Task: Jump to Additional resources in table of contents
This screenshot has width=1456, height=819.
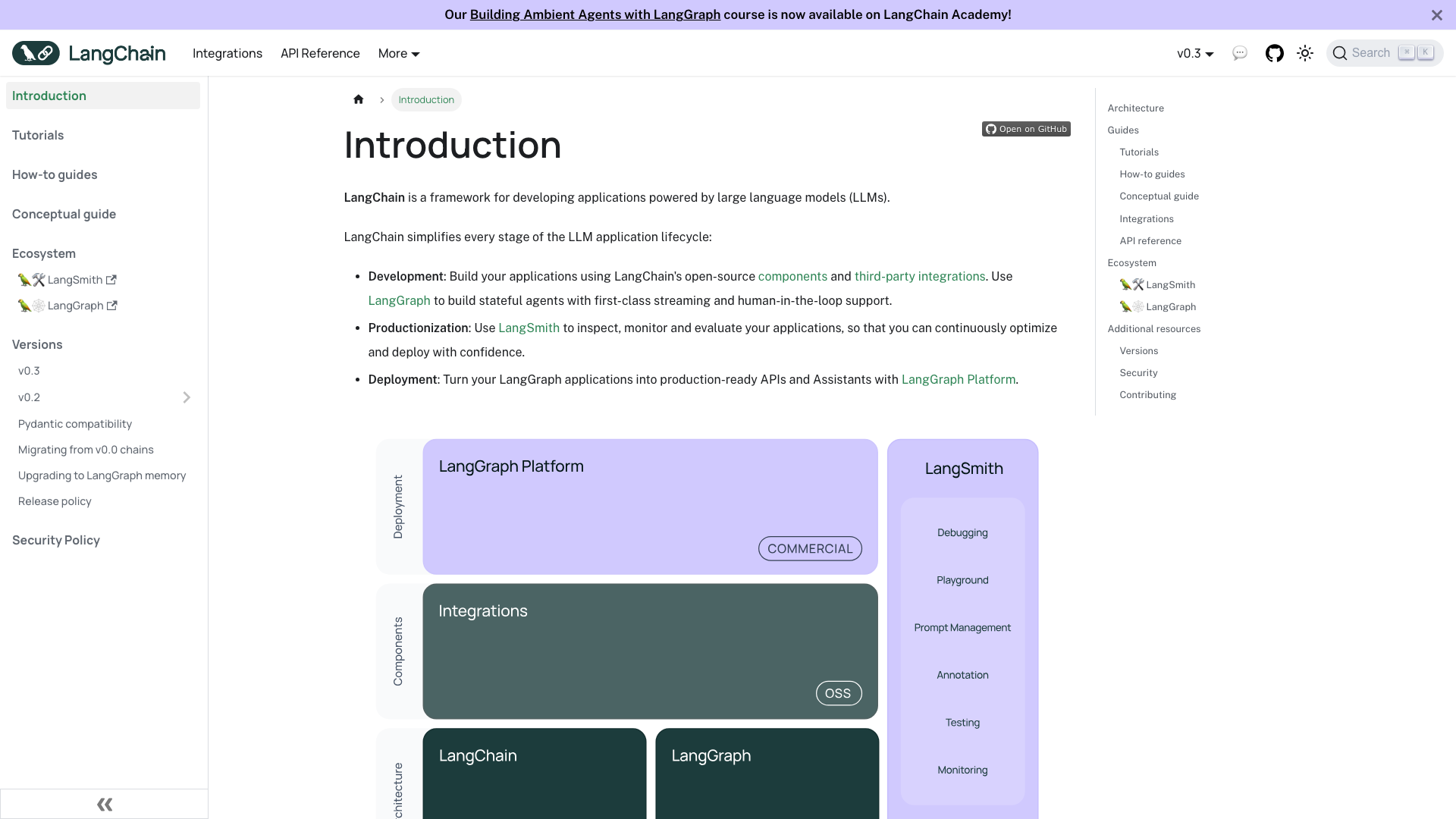Action: tap(1153, 328)
